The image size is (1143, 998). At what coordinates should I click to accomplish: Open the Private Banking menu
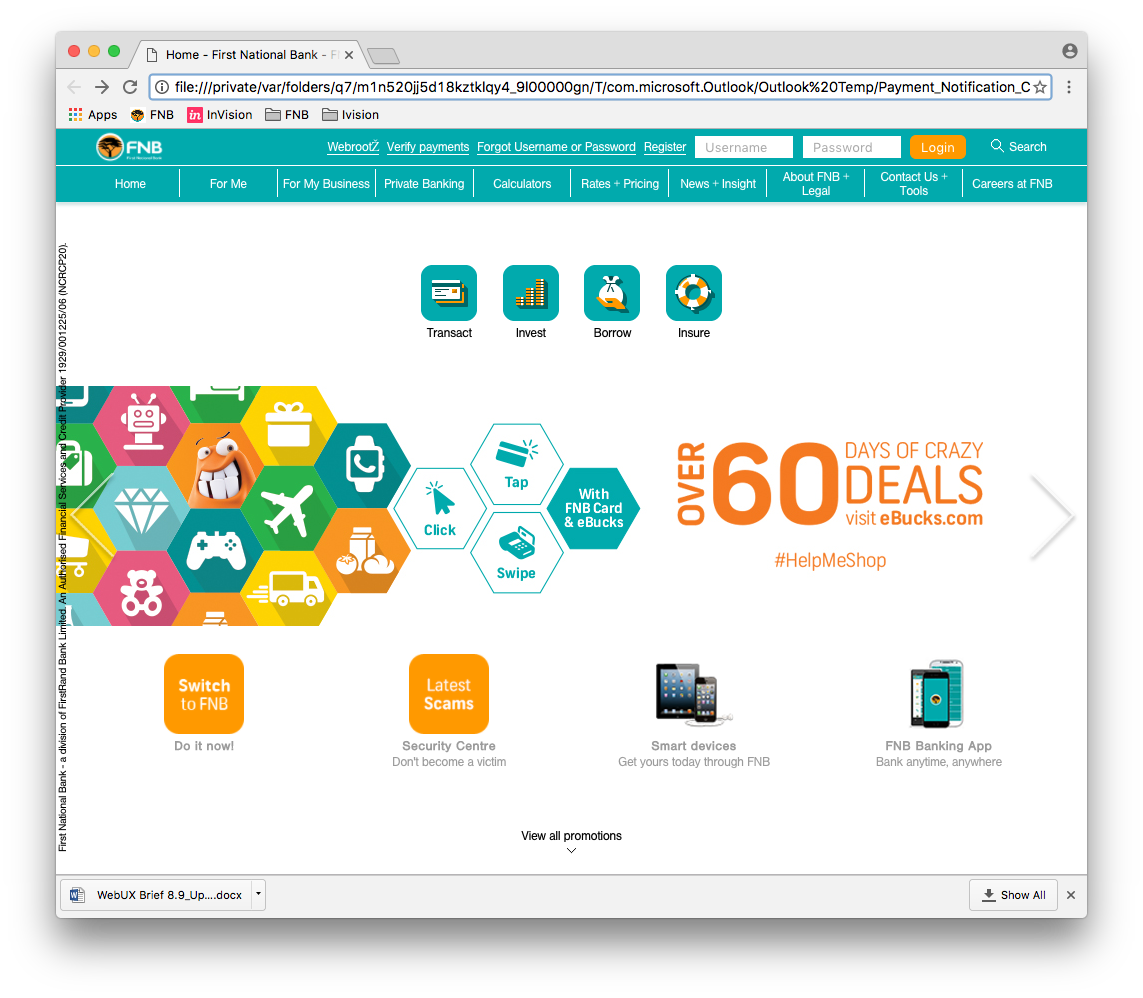tap(424, 184)
